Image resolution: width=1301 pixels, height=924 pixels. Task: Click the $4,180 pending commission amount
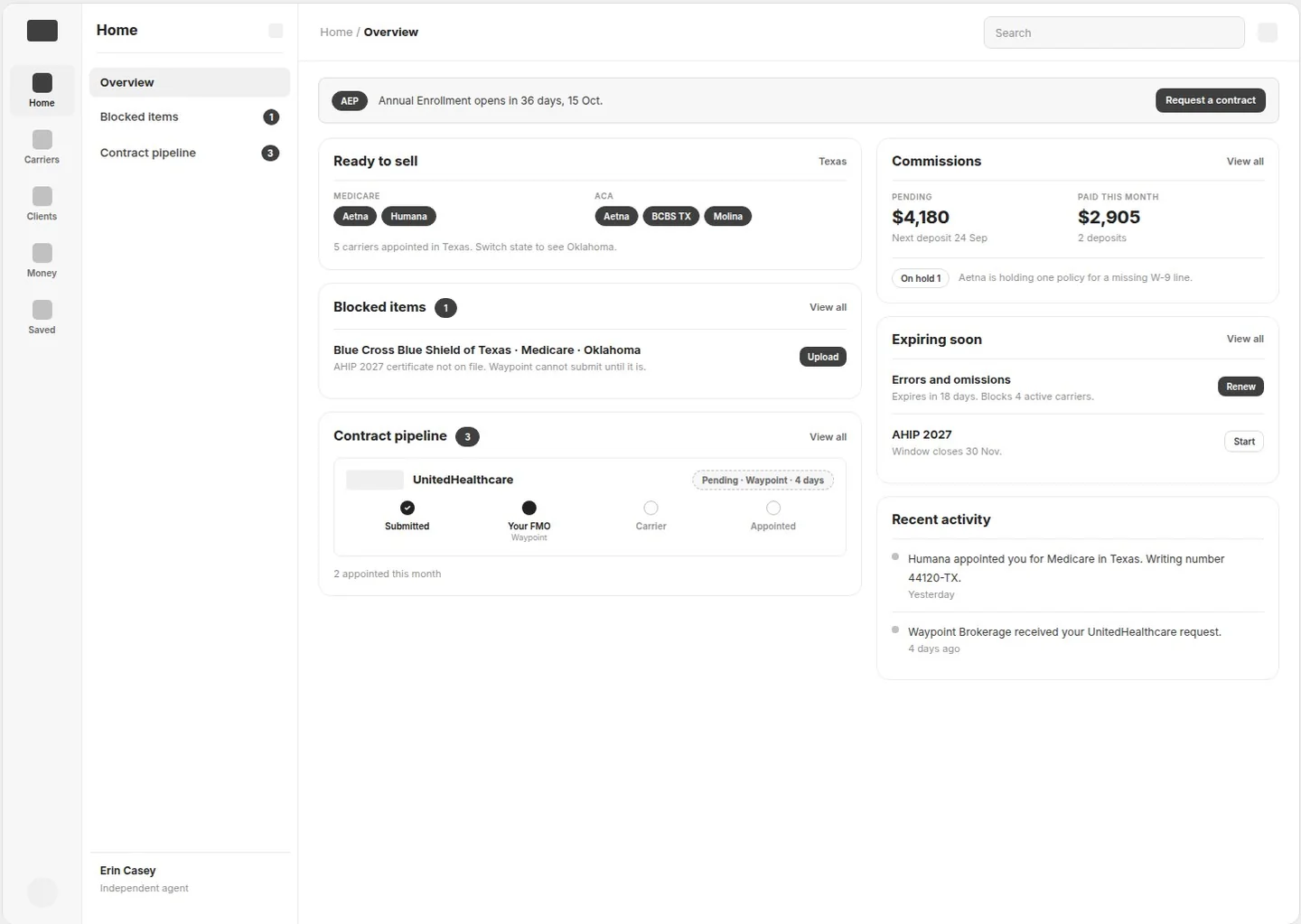coord(921,217)
